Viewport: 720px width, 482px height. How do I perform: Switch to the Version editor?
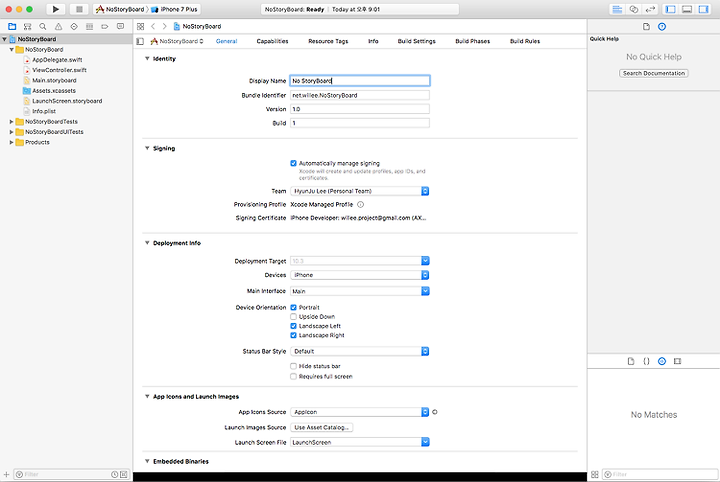click(x=650, y=9)
